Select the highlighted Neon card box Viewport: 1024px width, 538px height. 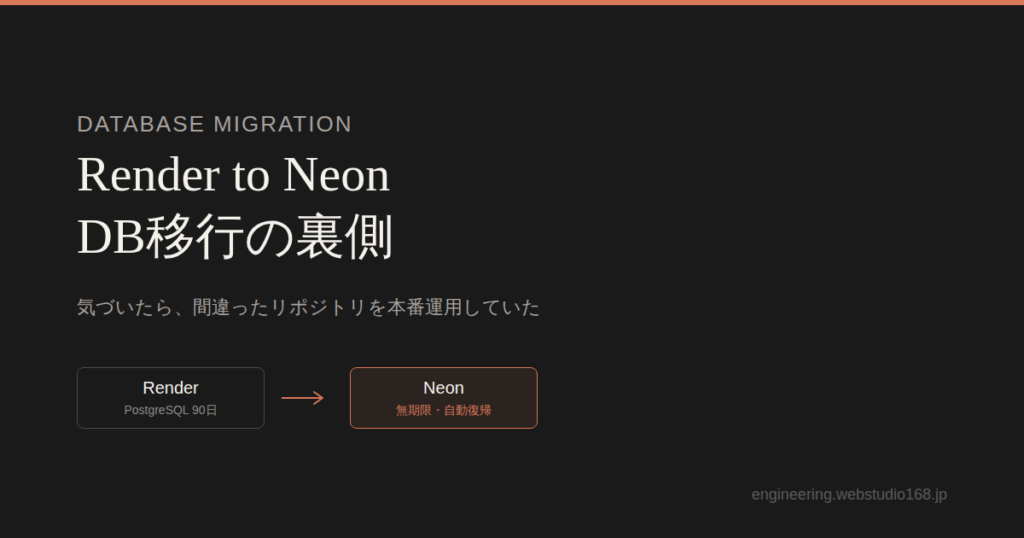(x=443, y=398)
